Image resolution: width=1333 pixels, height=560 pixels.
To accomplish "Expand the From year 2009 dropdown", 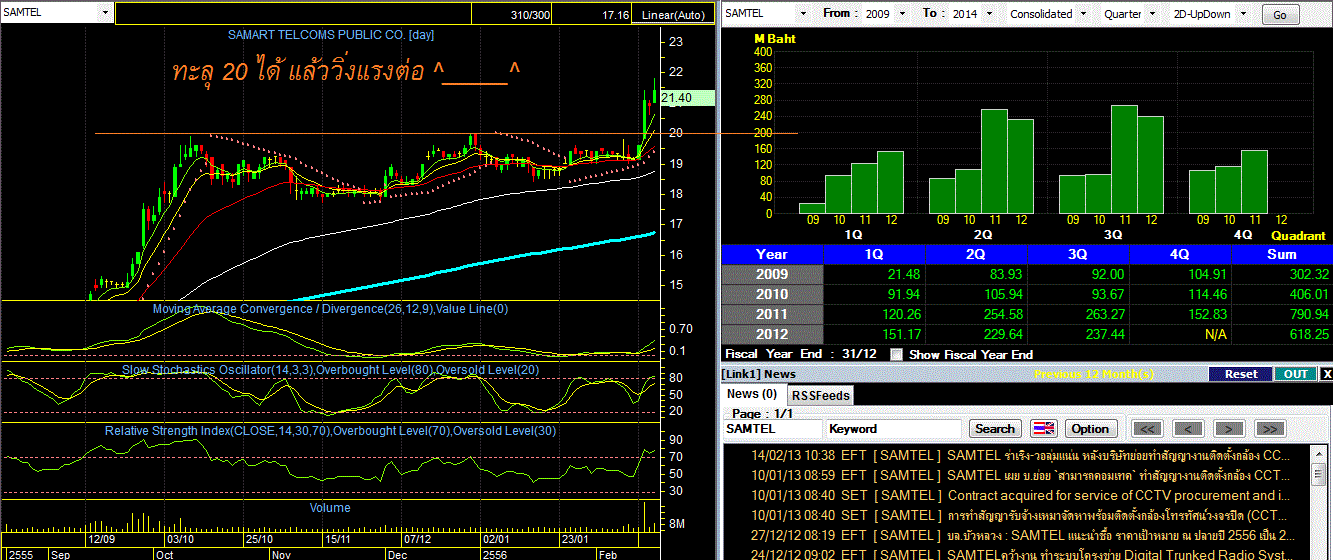I will click(x=902, y=14).
